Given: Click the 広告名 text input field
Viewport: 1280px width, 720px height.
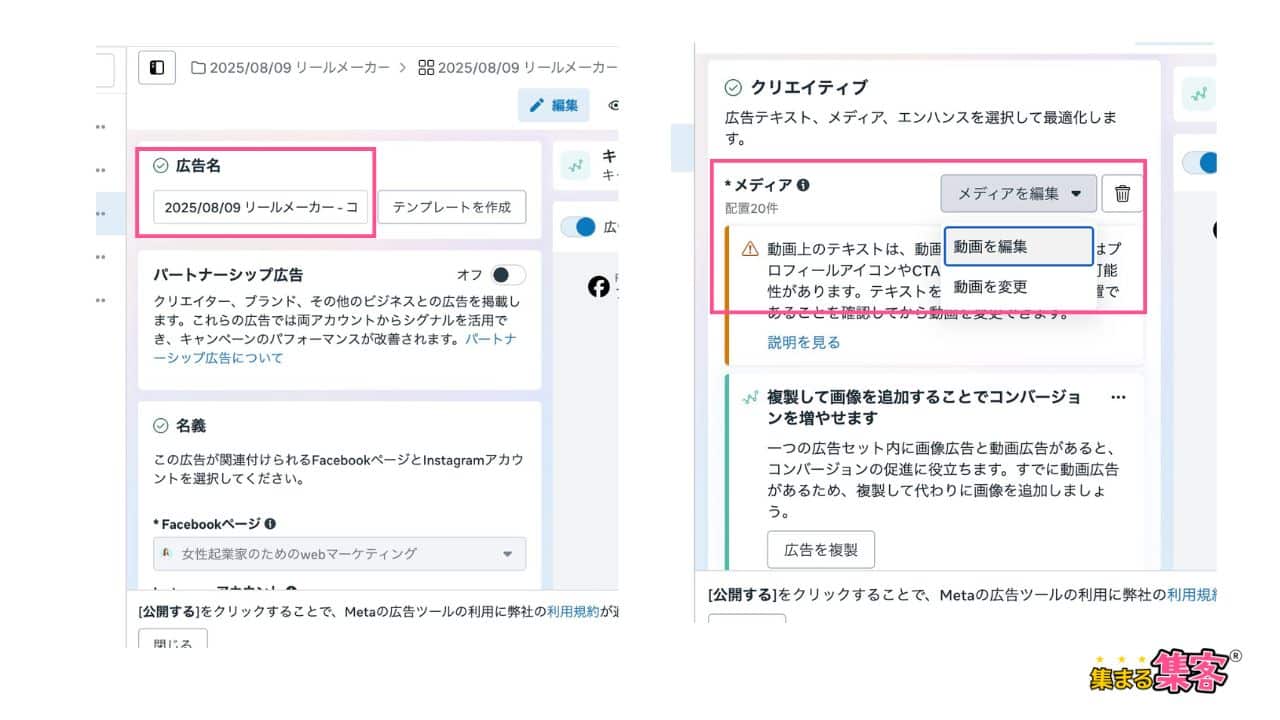Looking at the screenshot, I should 260,207.
